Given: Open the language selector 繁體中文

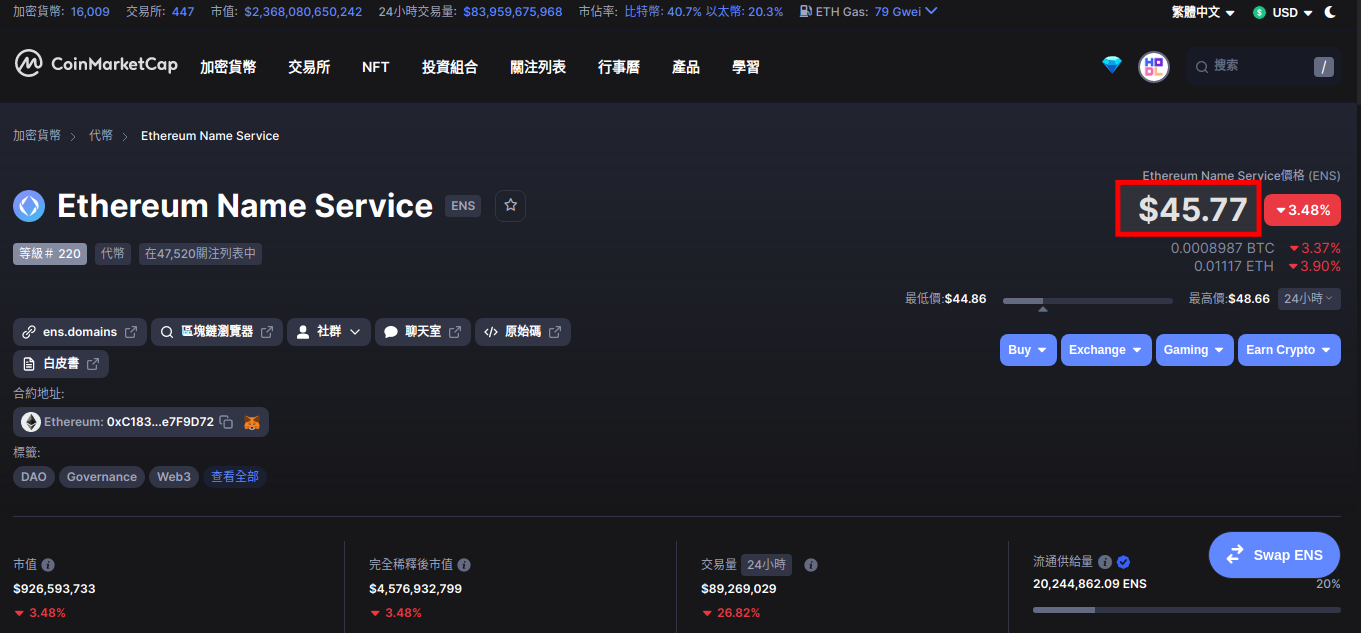Looking at the screenshot, I should pos(1203,12).
